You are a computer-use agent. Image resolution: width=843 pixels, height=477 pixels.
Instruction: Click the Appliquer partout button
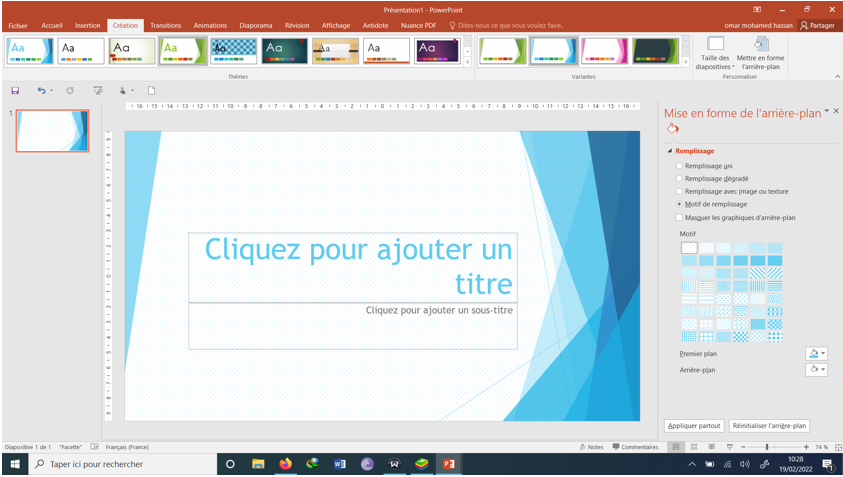[x=694, y=425]
